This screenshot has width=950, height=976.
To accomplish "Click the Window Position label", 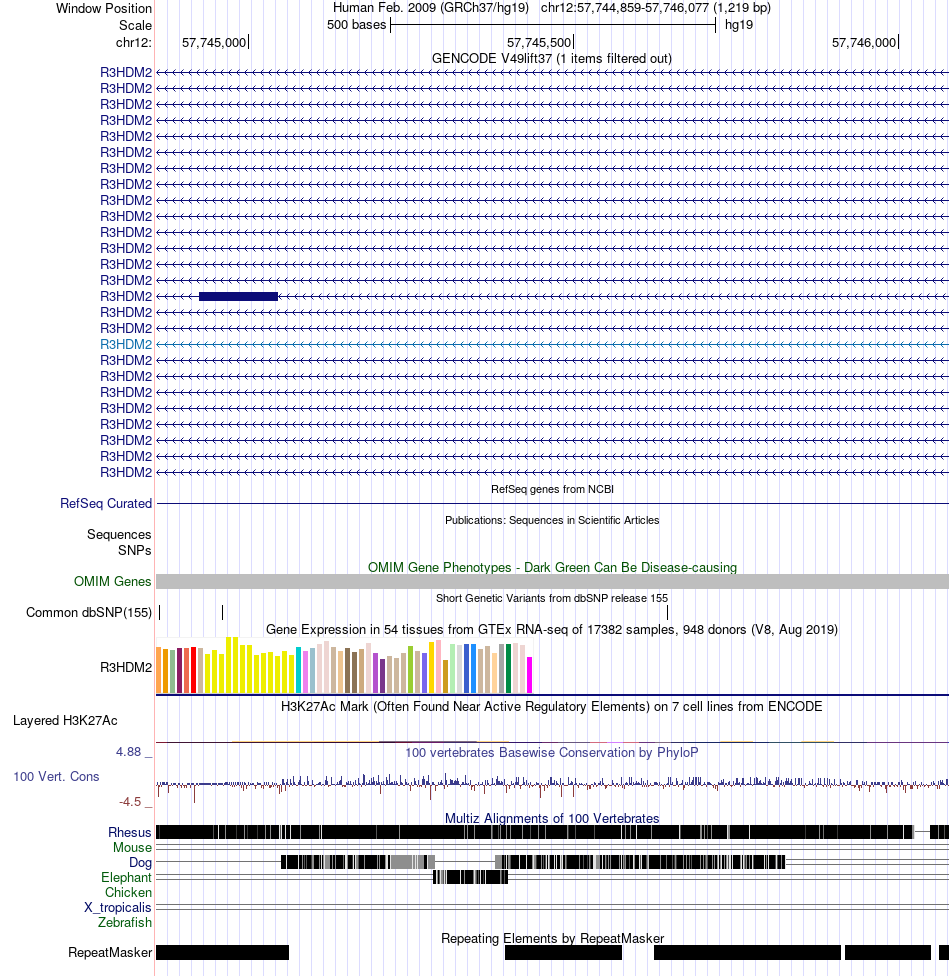I will point(103,9).
